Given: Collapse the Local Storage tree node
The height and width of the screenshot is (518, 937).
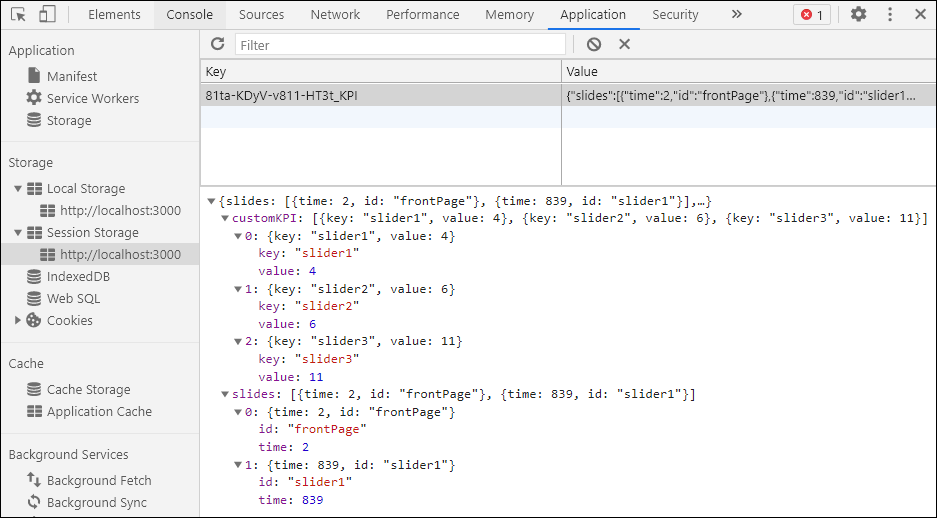Looking at the screenshot, I should (18, 189).
